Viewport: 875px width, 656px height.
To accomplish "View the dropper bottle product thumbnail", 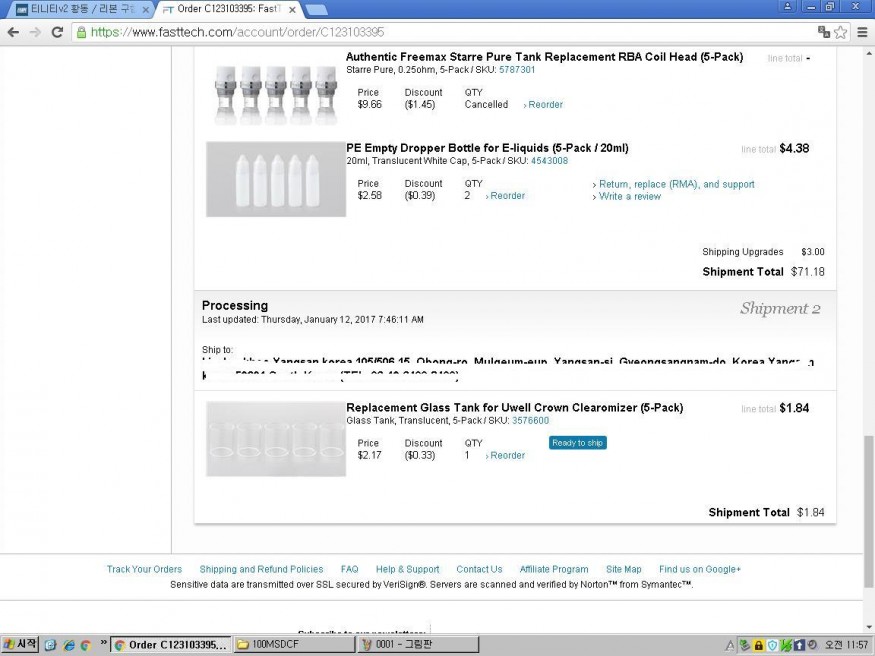I will 276,179.
